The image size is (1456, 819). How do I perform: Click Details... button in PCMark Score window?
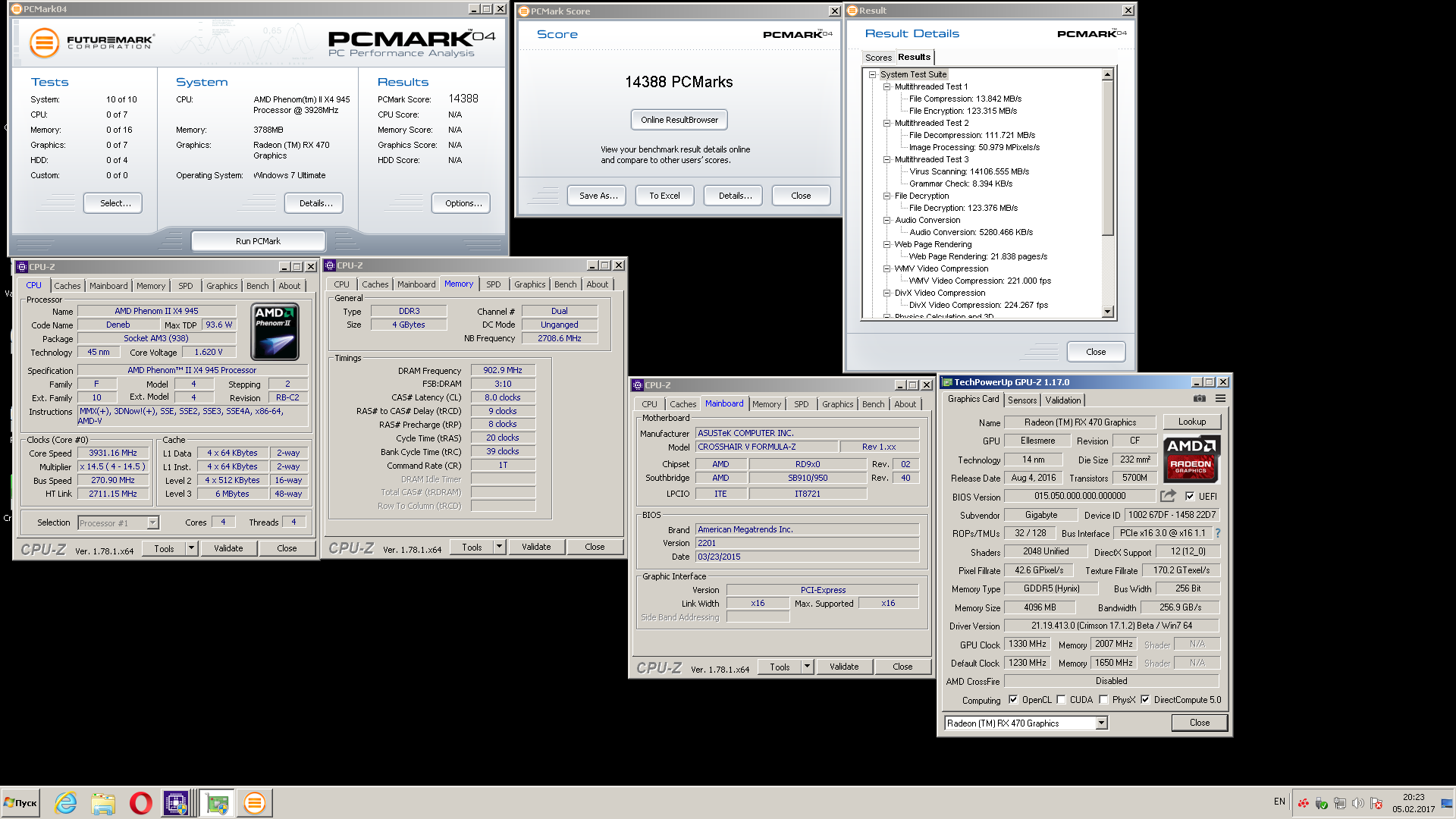point(735,196)
